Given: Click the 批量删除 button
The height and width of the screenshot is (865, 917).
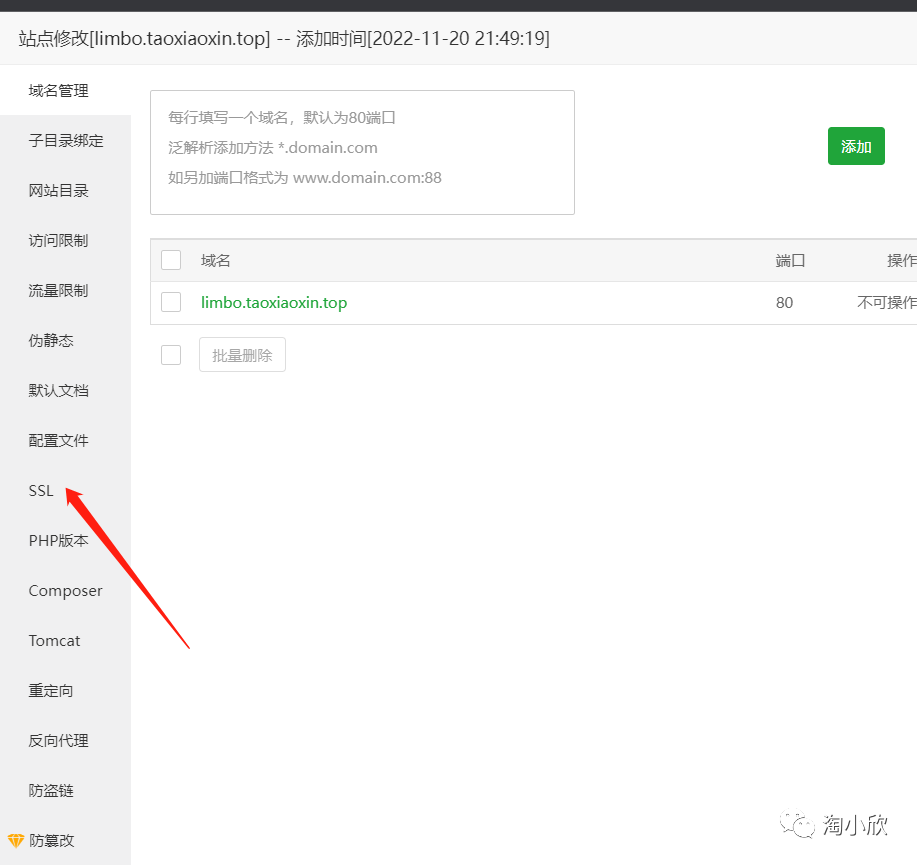Looking at the screenshot, I should tap(242, 354).
